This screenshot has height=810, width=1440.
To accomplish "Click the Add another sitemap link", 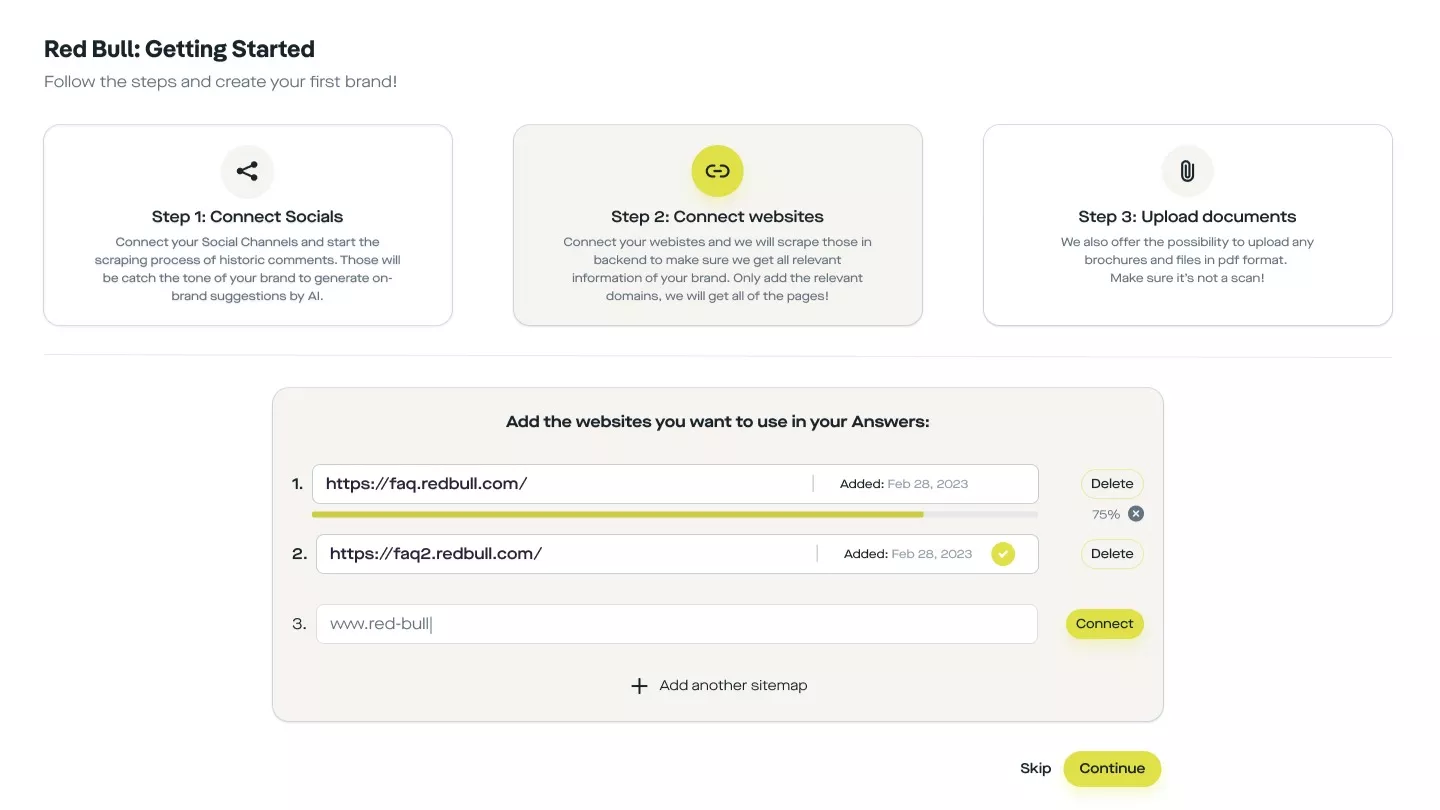I will [733, 686].
